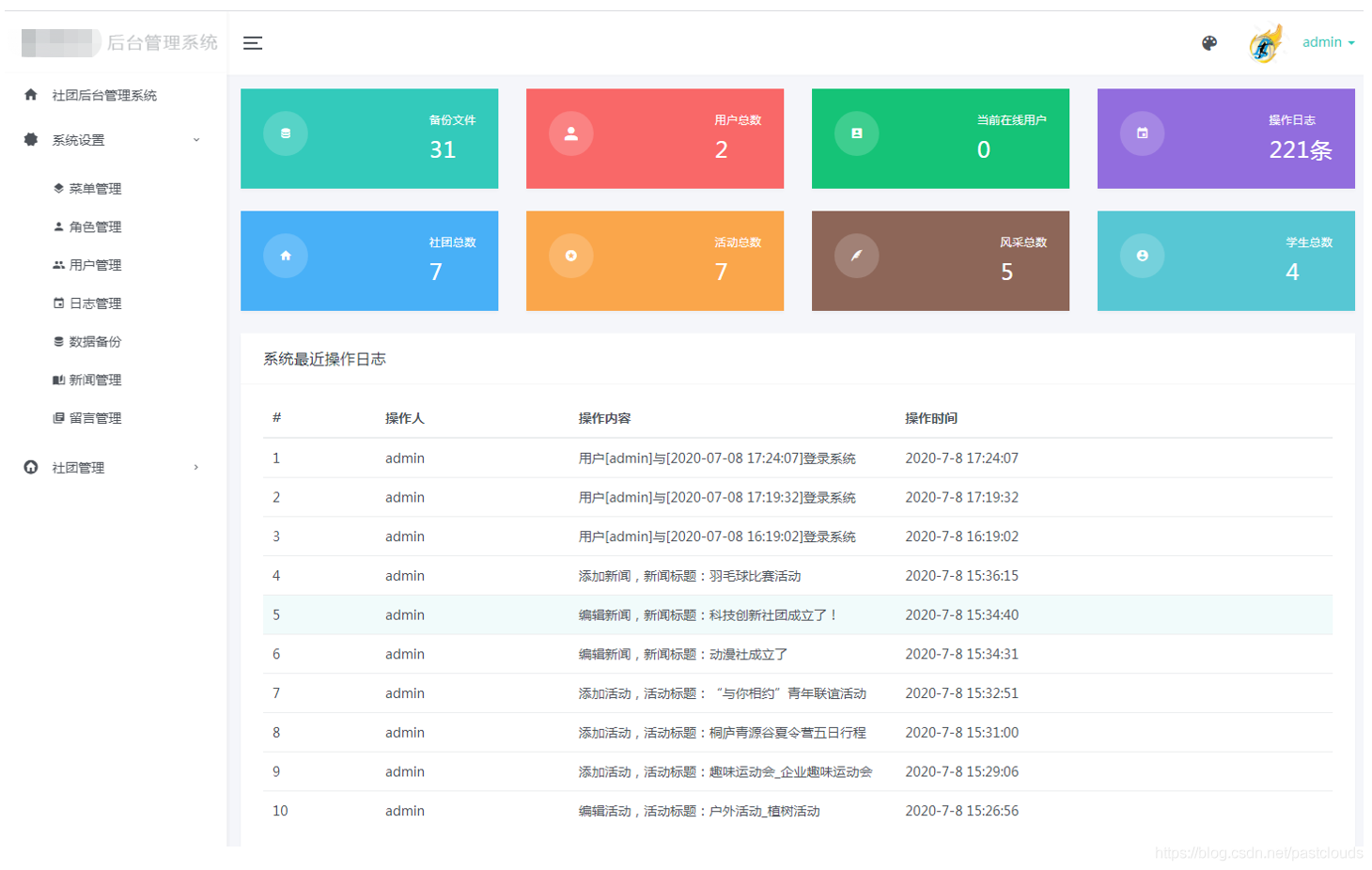Open 留言管理 in the sidebar
The height and width of the screenshot is (870, 1372).
pos(95,419)
